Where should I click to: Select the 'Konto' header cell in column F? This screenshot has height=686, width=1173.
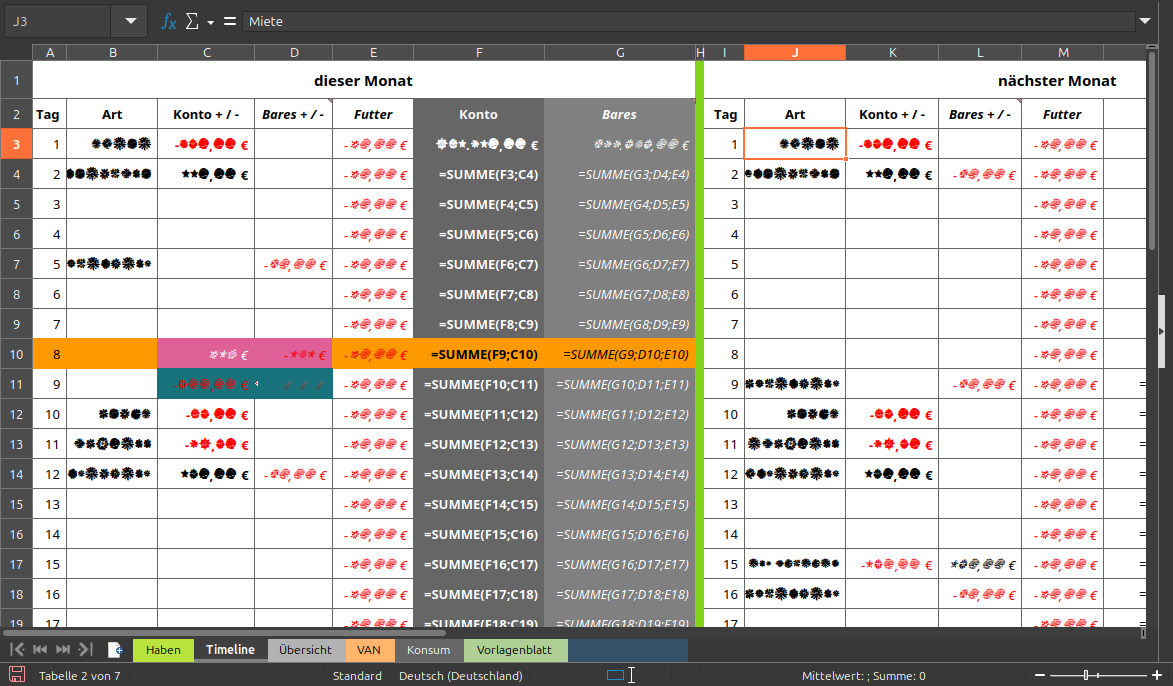[x=479, y=114]
